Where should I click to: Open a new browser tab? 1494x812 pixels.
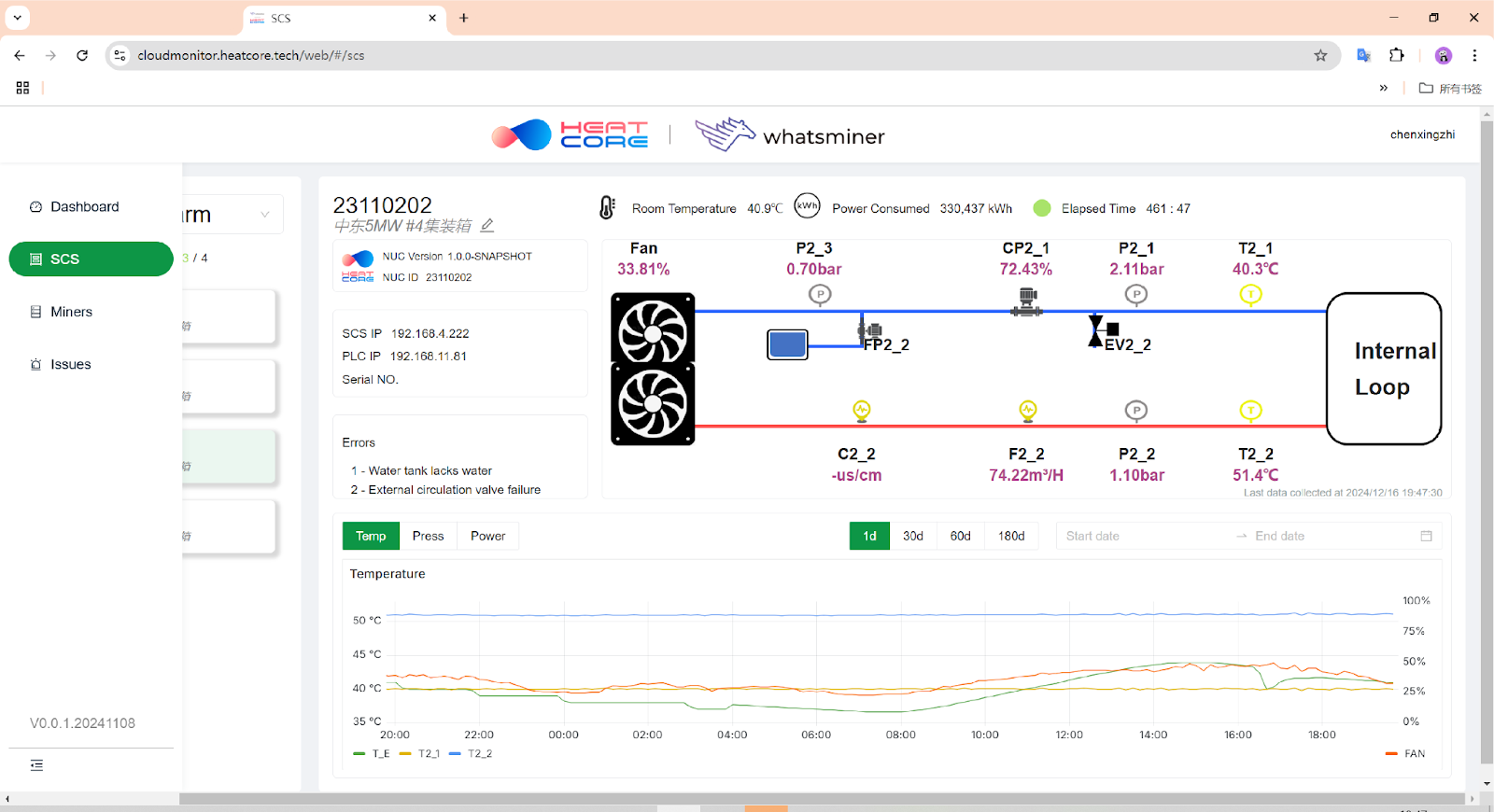464,18
